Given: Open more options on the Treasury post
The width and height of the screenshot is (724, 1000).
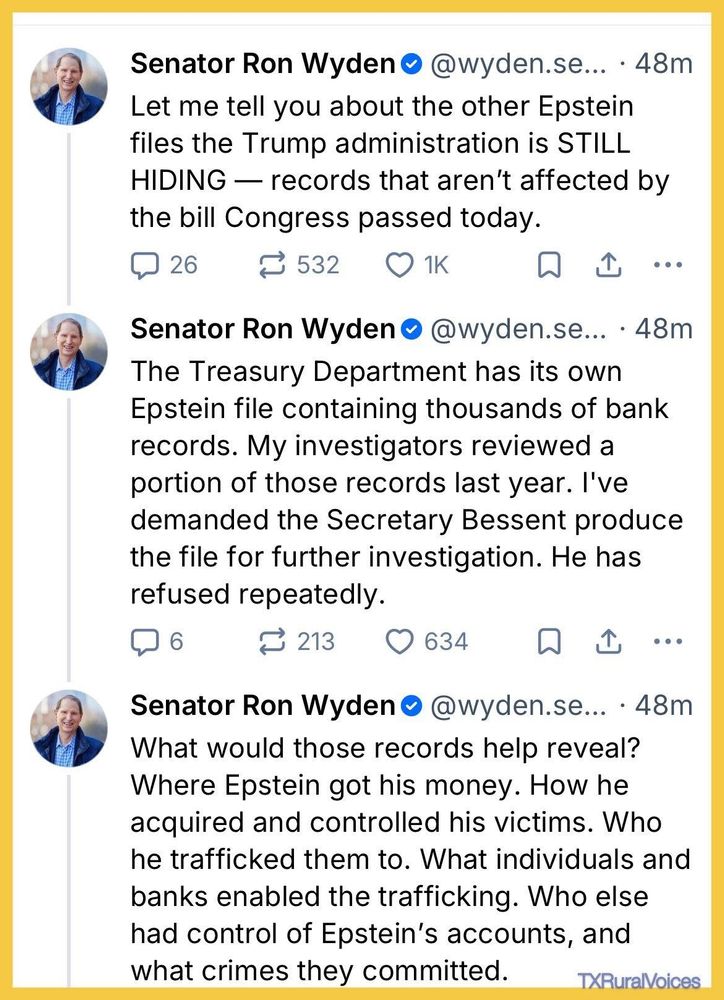Looking at the screenshot, I should click(667, 642).
